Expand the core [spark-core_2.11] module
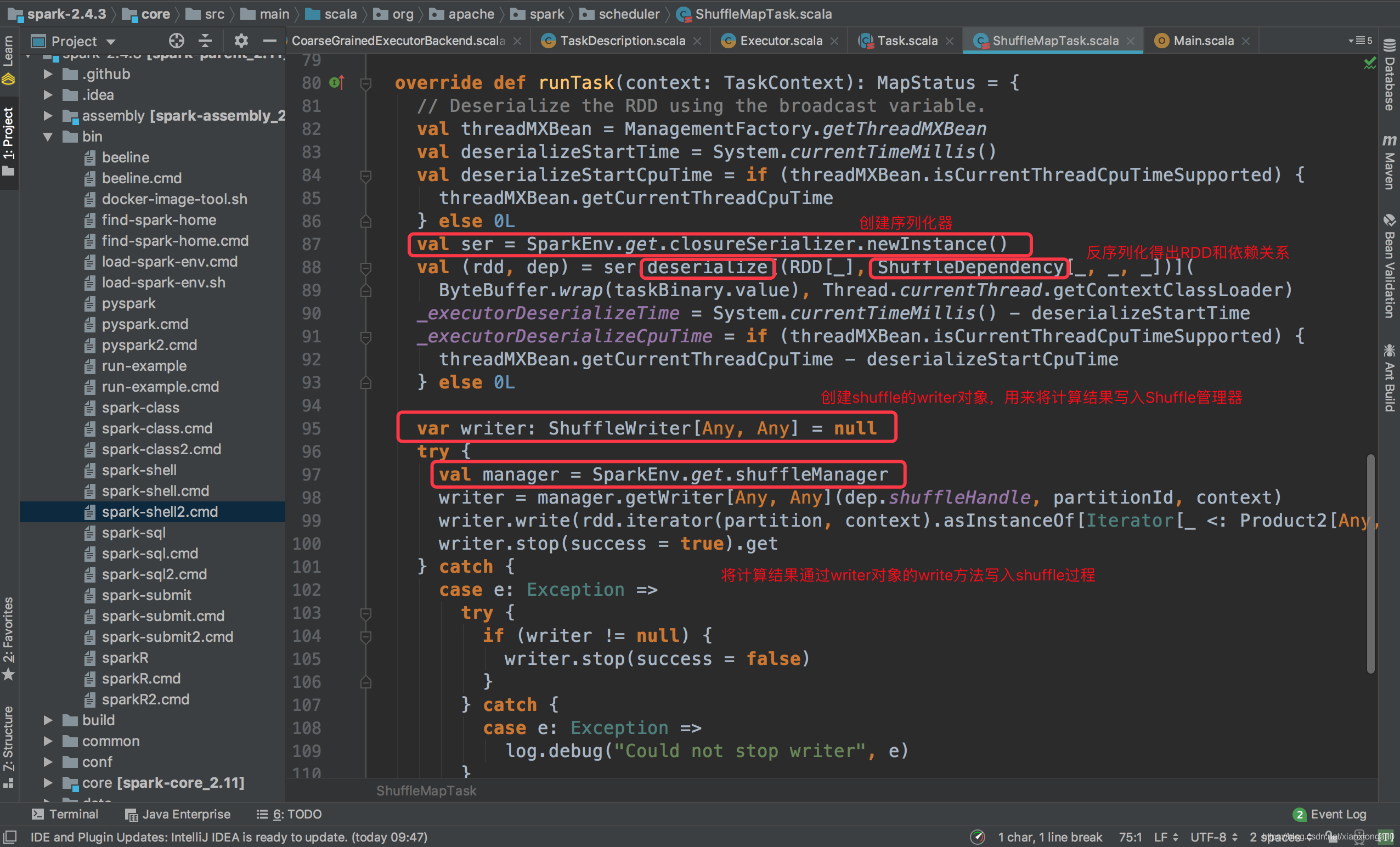1400x847 pixels. pos(48,783)
